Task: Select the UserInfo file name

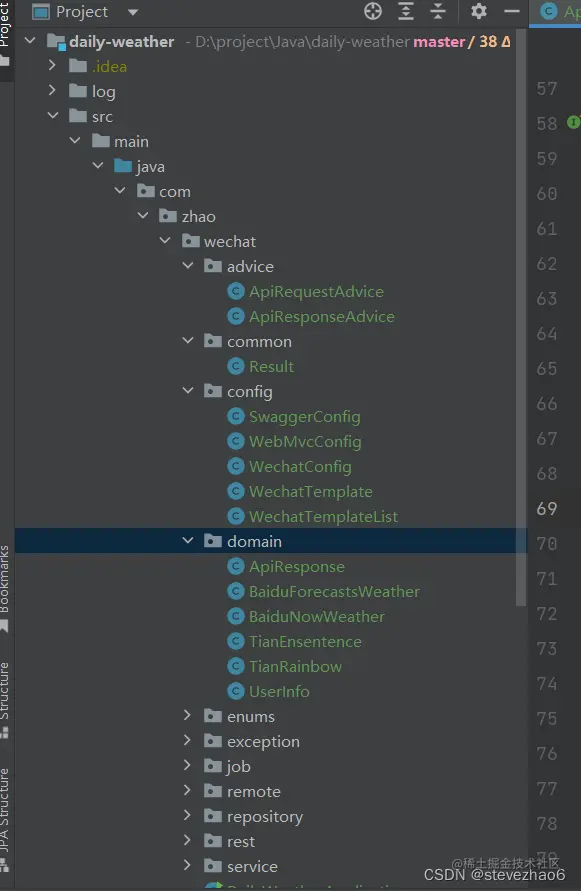Action: [279, 692]
